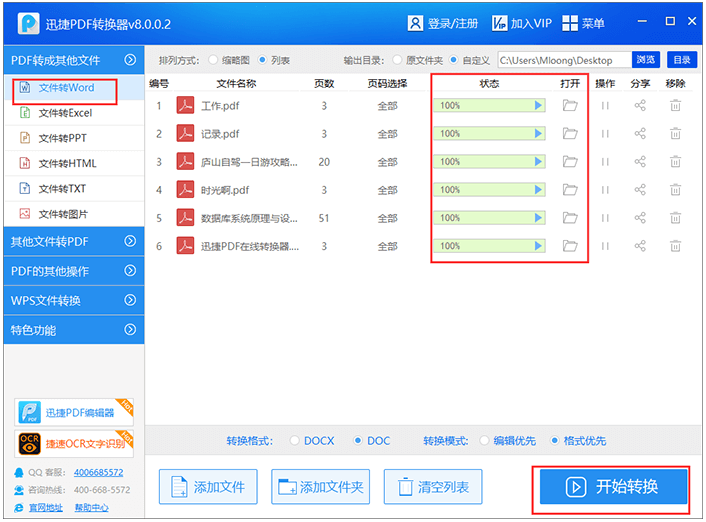Select 列表 arrangement mode
This screenshot has width=706, height=522.
tap(262, 60)
